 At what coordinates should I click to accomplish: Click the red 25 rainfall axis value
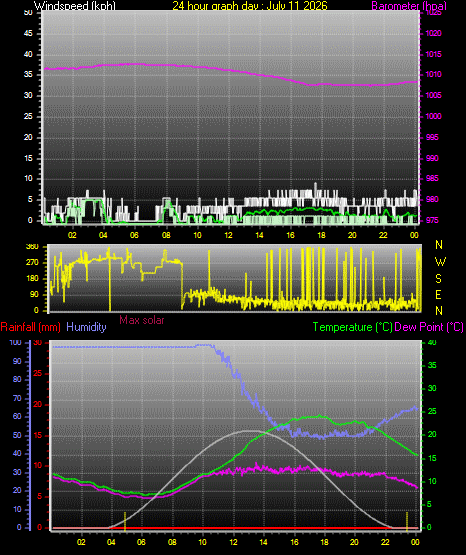(x=38, y=373)
